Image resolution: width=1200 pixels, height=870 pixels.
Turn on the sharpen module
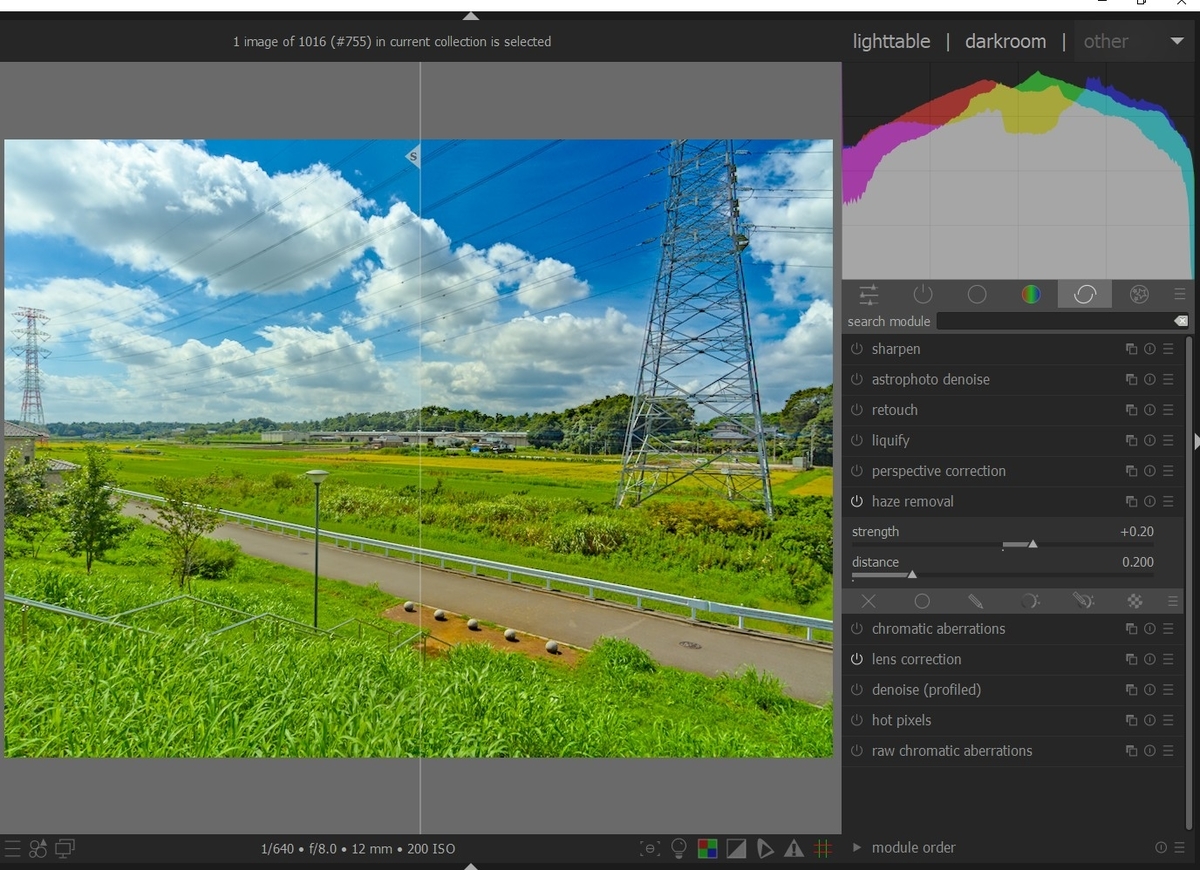(x=857, y=349)
